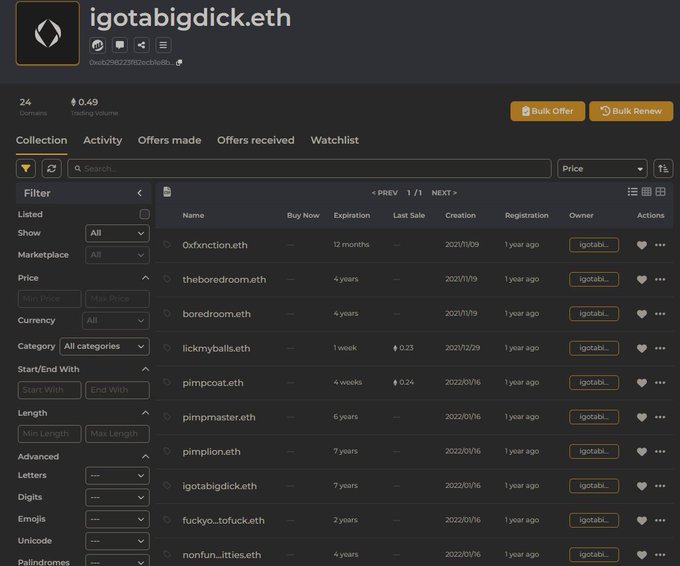Click the Max Price input field
Screen dimensions: 680x566
(x=118, y=299)
